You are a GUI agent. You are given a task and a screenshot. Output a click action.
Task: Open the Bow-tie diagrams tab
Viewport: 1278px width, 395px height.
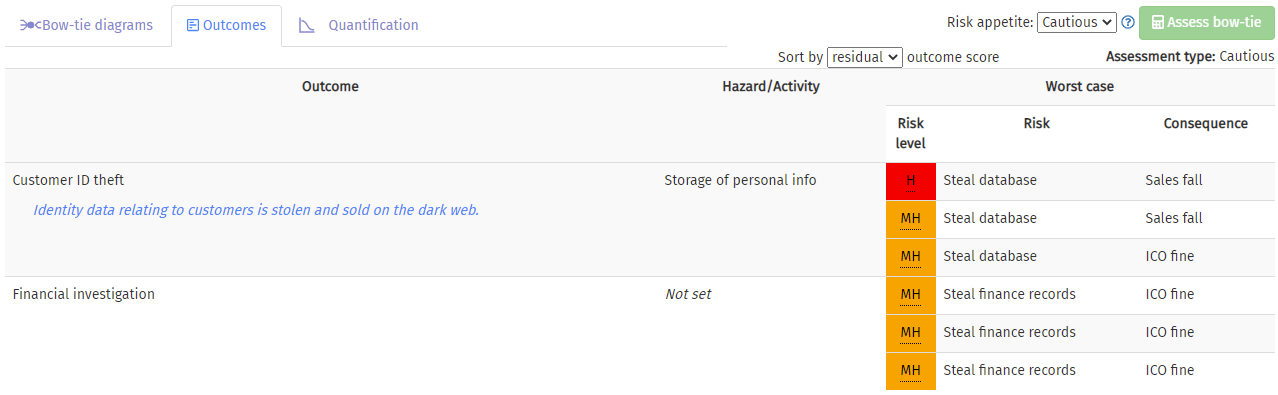[x=86, y=25]
